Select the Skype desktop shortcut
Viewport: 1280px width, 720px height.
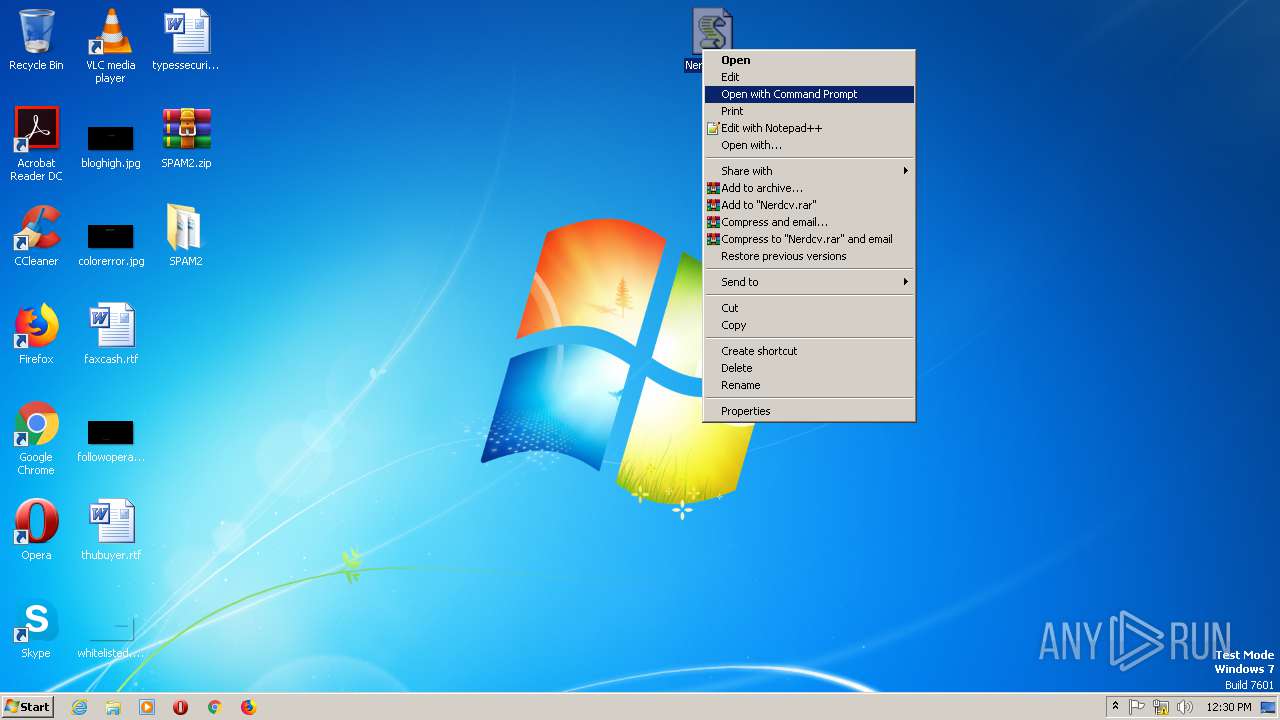click(x=36, y=628)
